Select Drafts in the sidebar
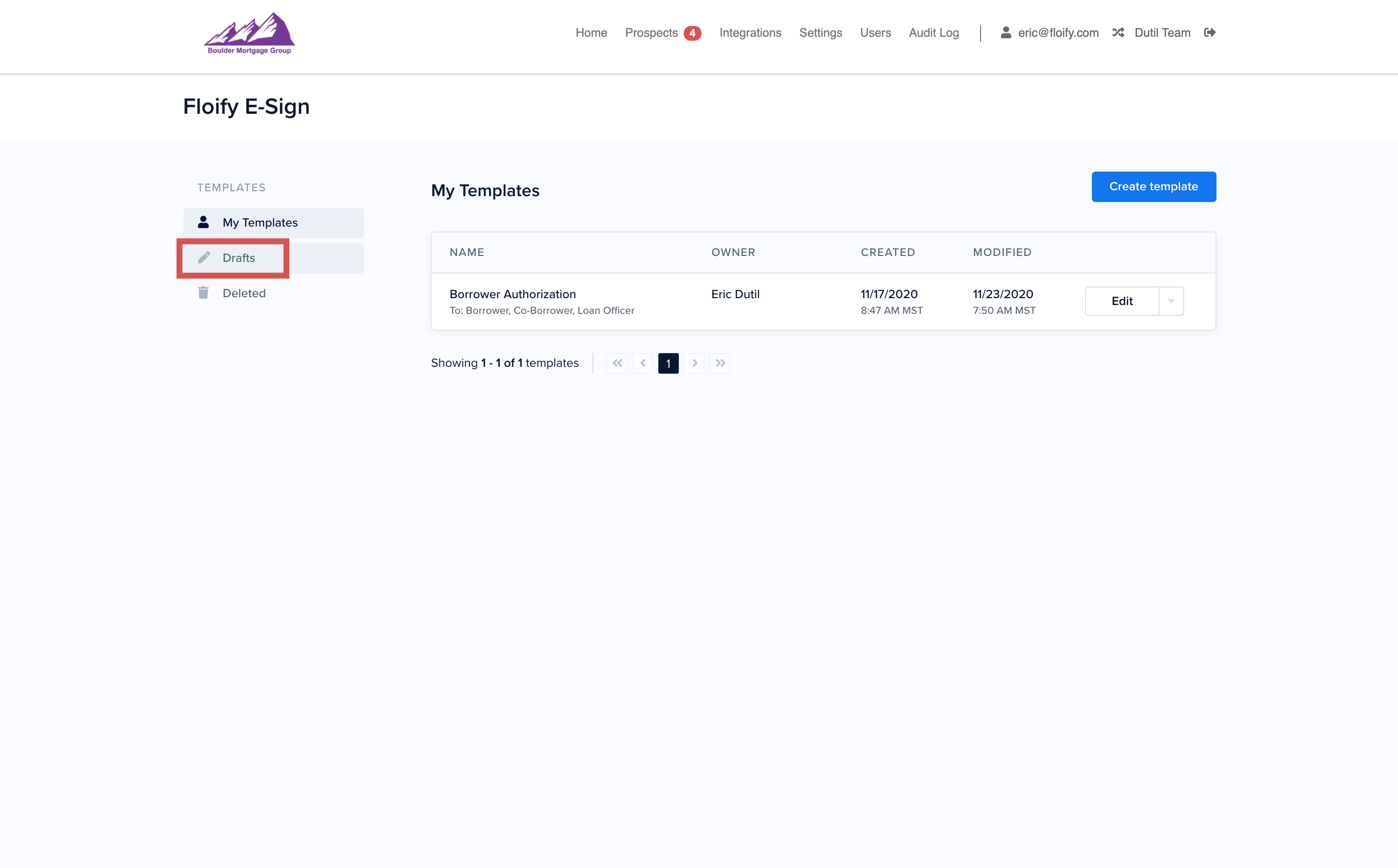 click(x=273, y=258)
